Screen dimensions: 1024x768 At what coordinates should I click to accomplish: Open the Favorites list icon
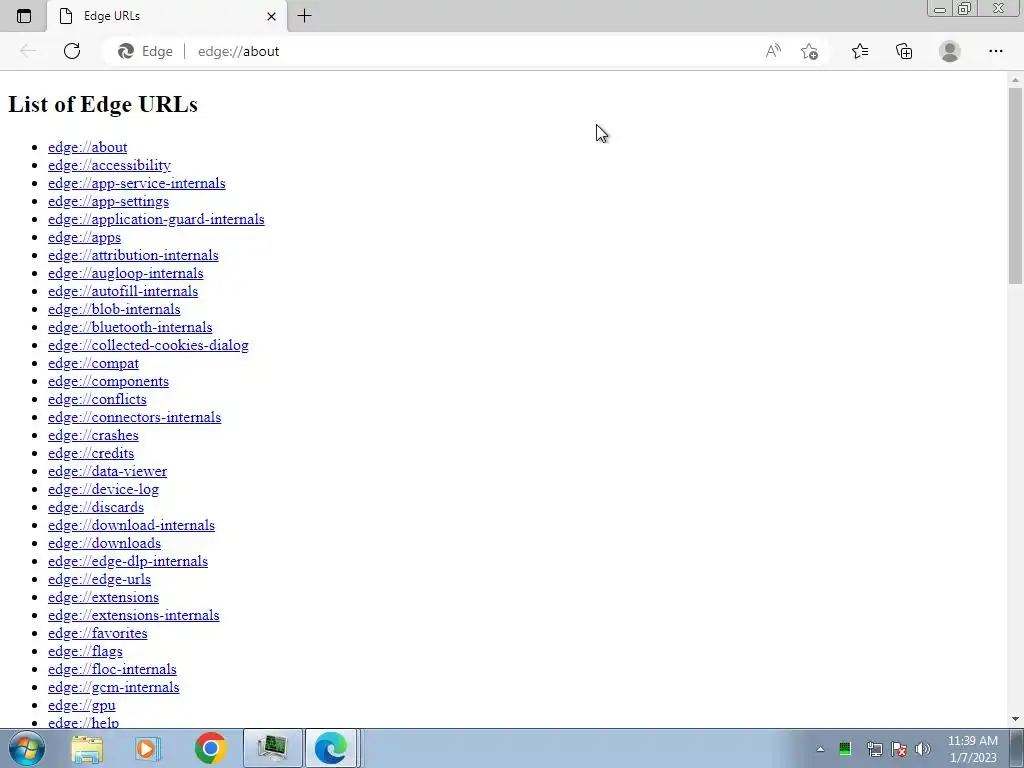(x=860, y=51)
